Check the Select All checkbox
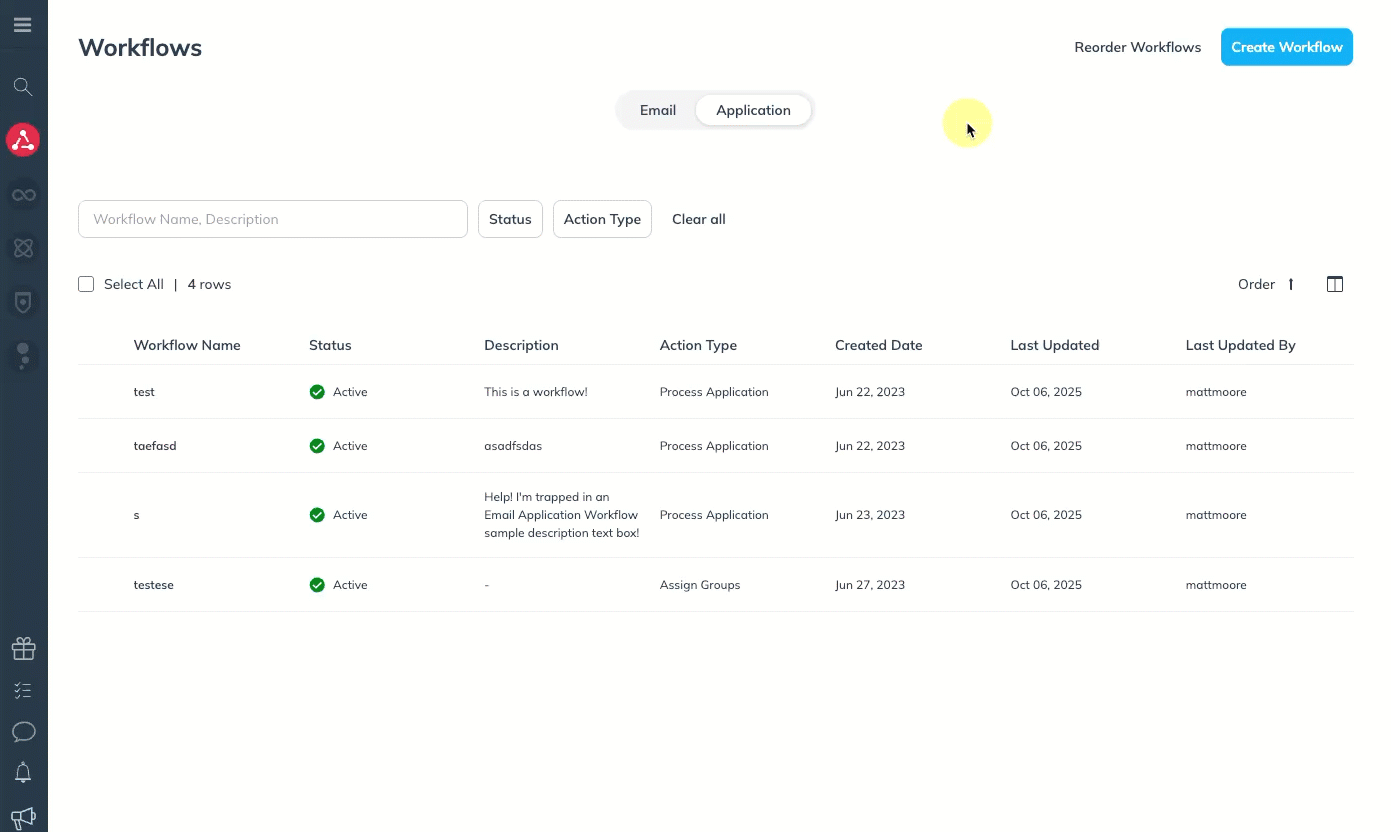 (86, 284)
